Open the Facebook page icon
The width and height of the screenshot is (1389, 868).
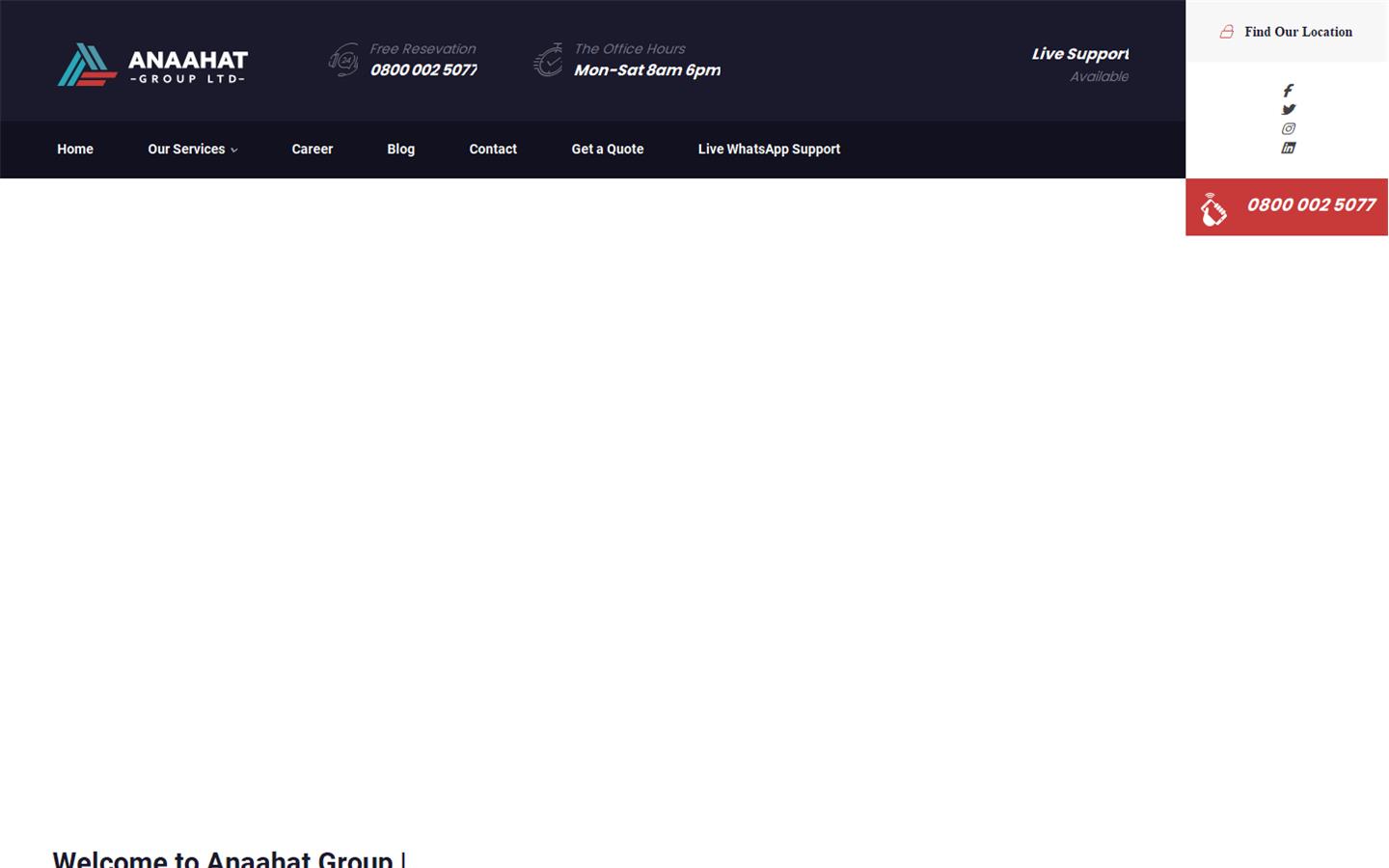pos(1289,90)
